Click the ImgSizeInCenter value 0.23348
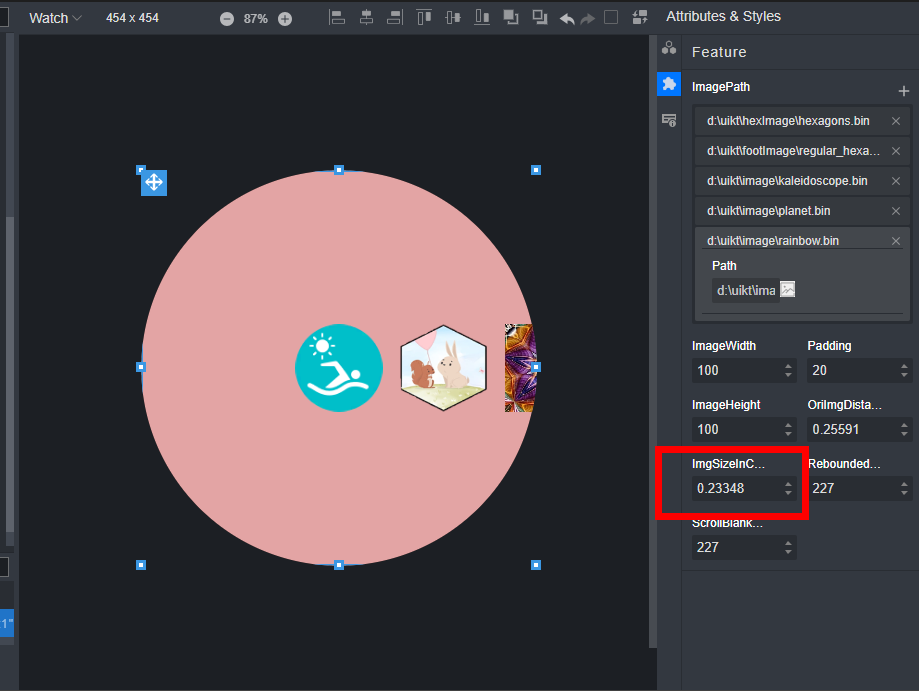The image size is (919, 691). [735, 489]
